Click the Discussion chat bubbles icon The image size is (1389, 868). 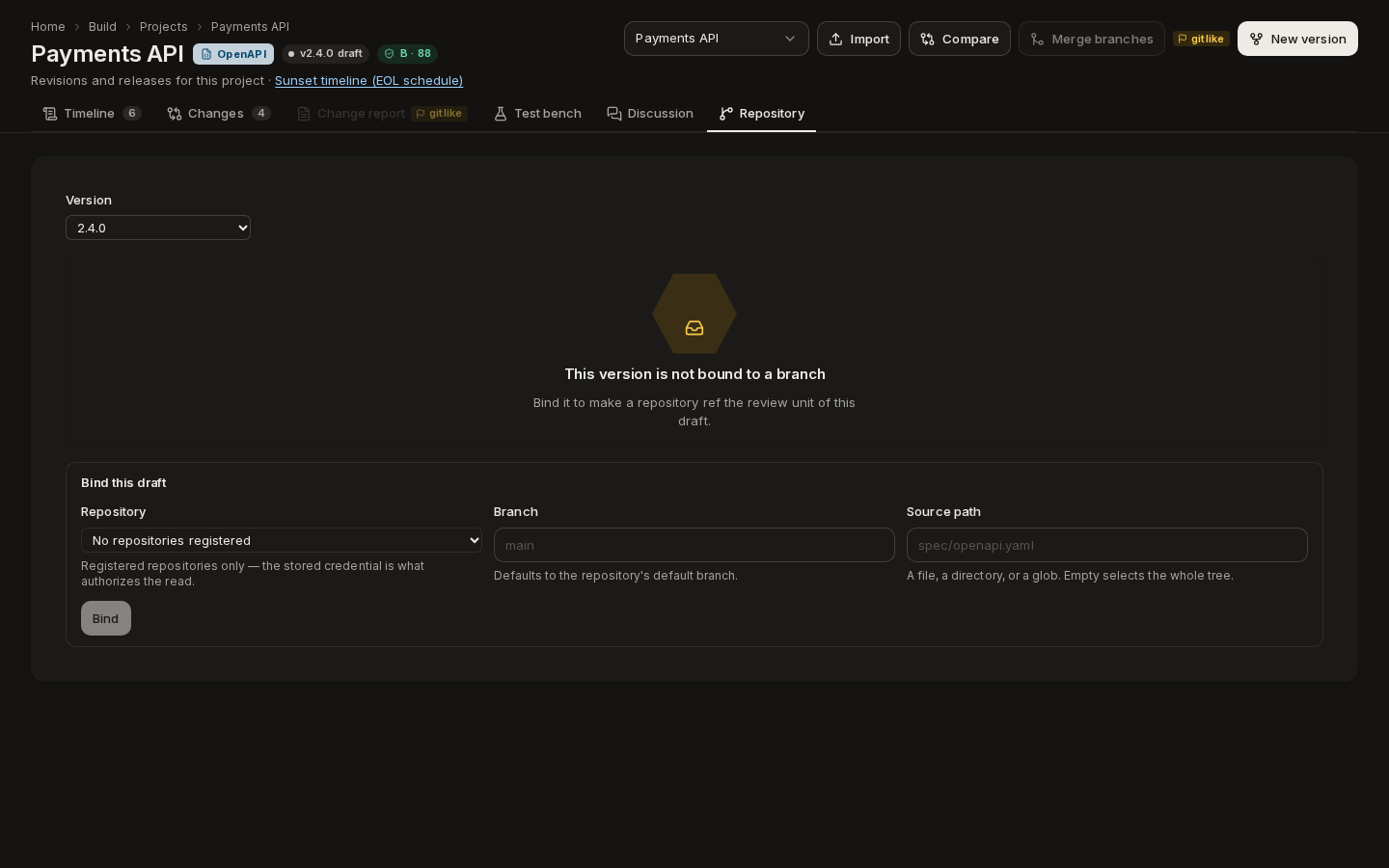[x=614, y=114]
